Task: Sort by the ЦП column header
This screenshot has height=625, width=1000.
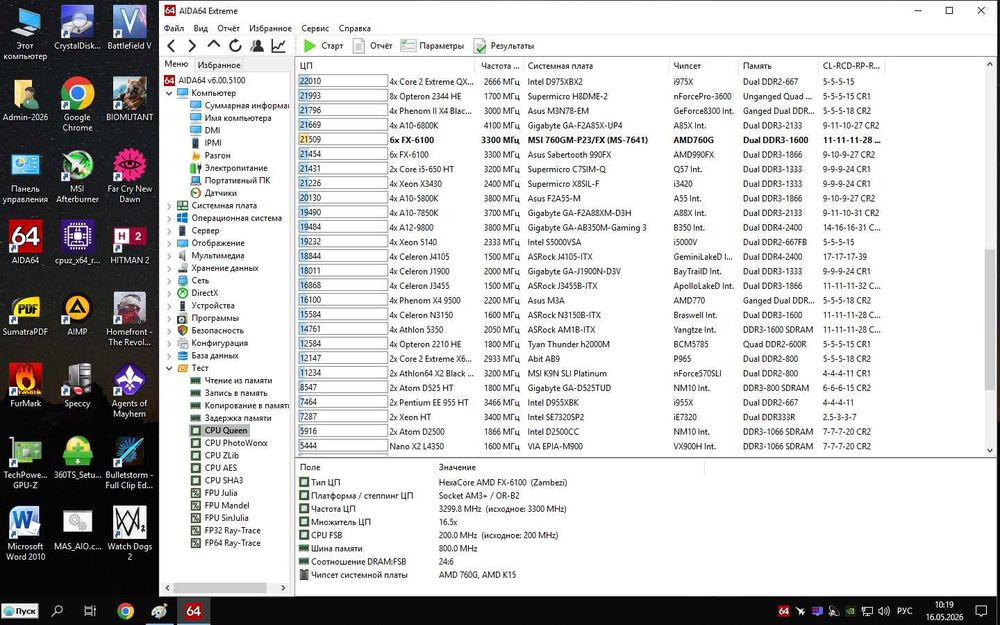Action: tap(386, 66)
